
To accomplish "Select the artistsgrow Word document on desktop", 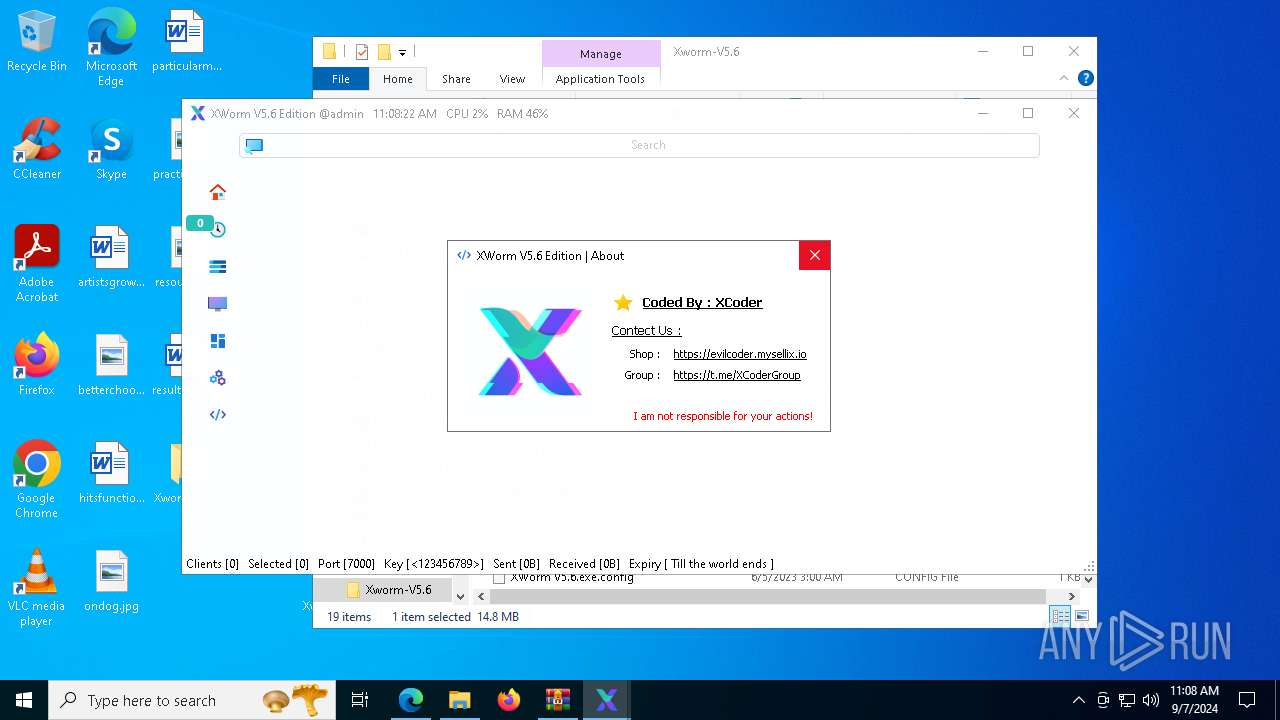I will coord(111,257).
